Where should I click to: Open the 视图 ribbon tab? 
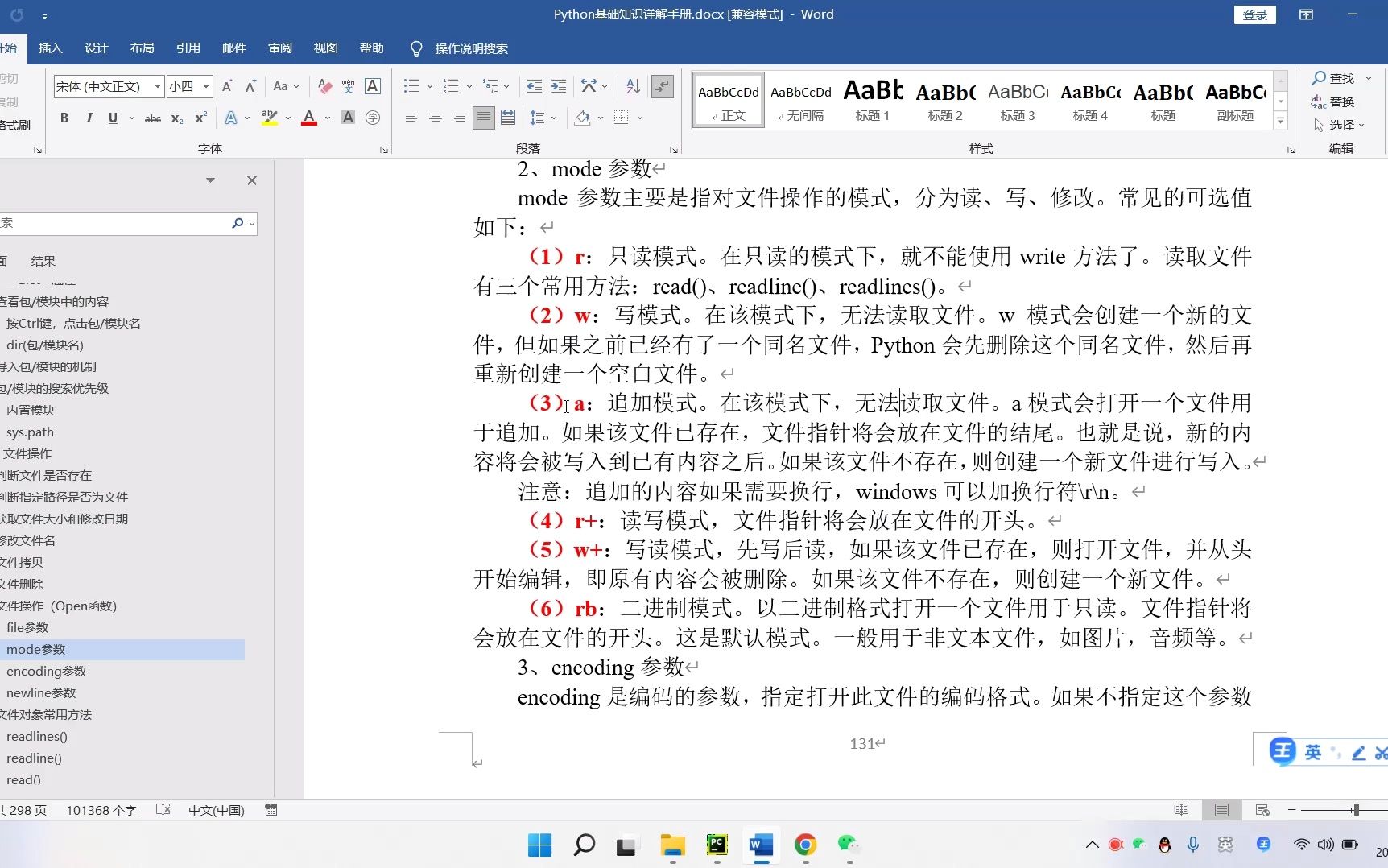point(325,48)
